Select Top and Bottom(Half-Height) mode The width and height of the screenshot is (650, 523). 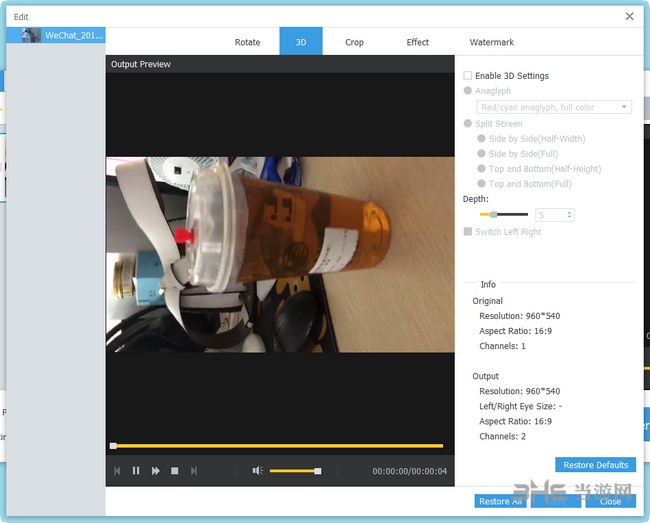(x=481, y=169)
